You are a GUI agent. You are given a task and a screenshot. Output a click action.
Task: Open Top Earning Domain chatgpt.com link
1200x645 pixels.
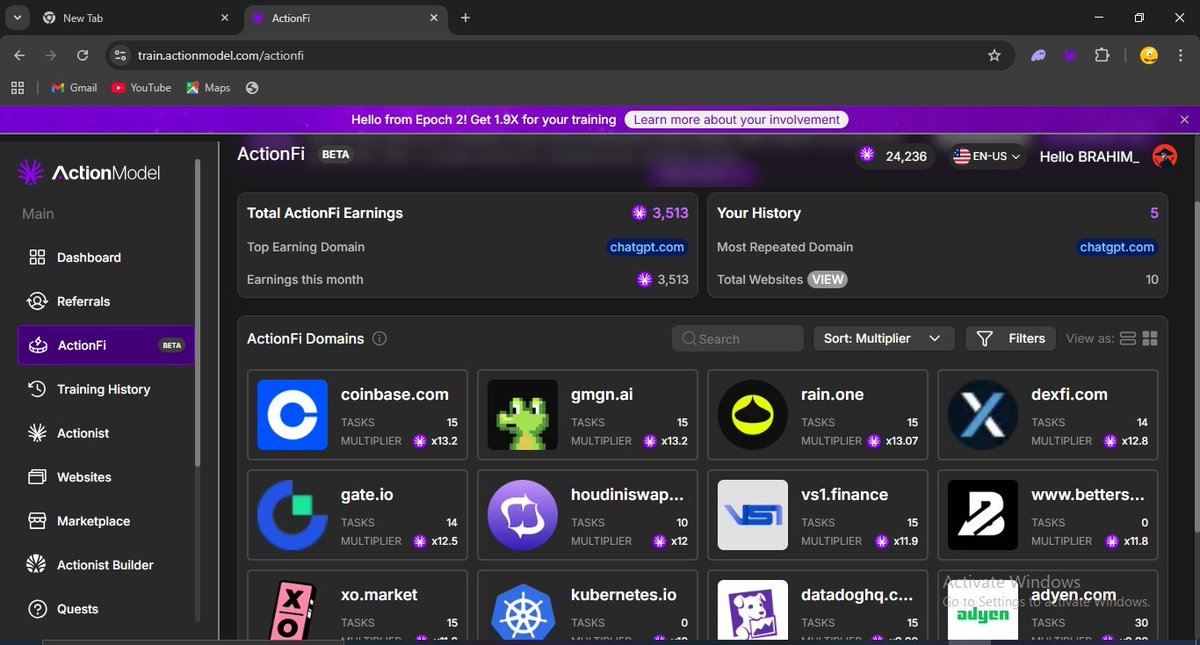[x=648, y=247]
